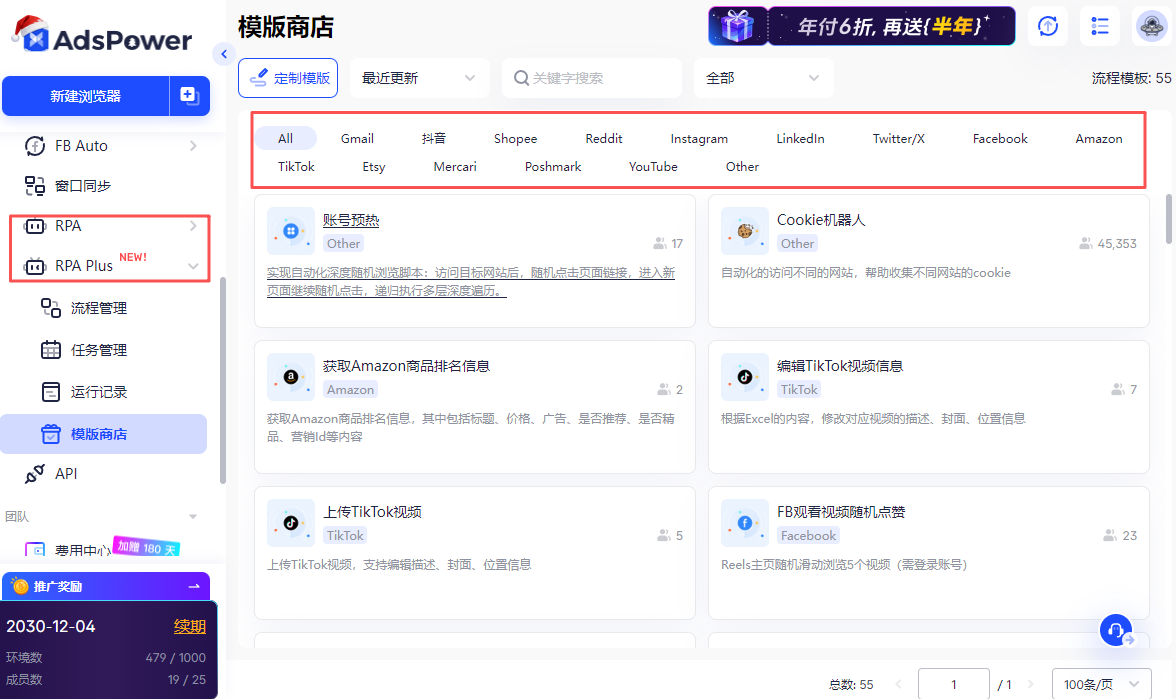The image size is (1176, 699).
Task: Click the 关键字搜索 search input field
Action: click(x=591, y=77)
